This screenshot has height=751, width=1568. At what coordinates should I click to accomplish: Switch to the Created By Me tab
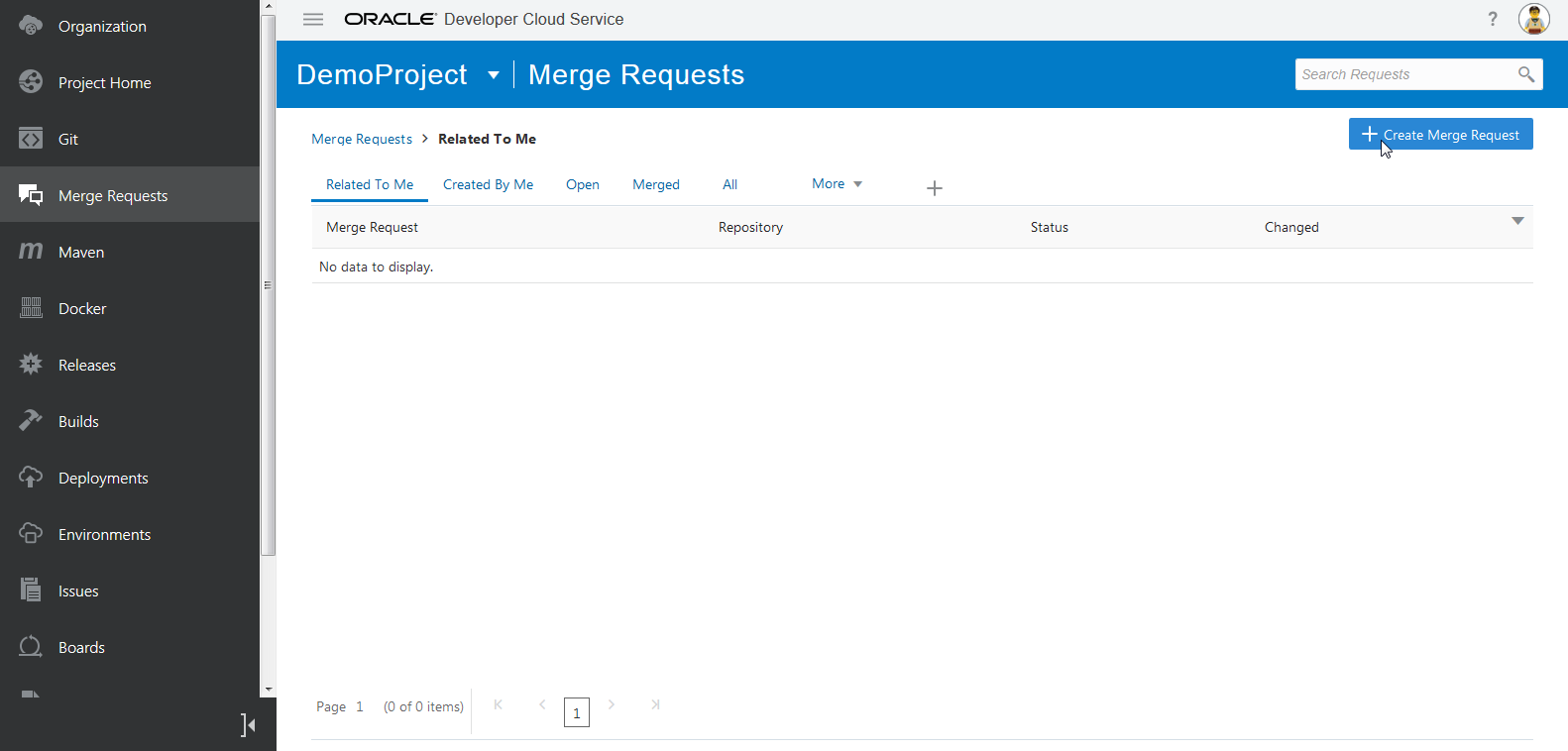pyautogui.click(x=488, y=185)
